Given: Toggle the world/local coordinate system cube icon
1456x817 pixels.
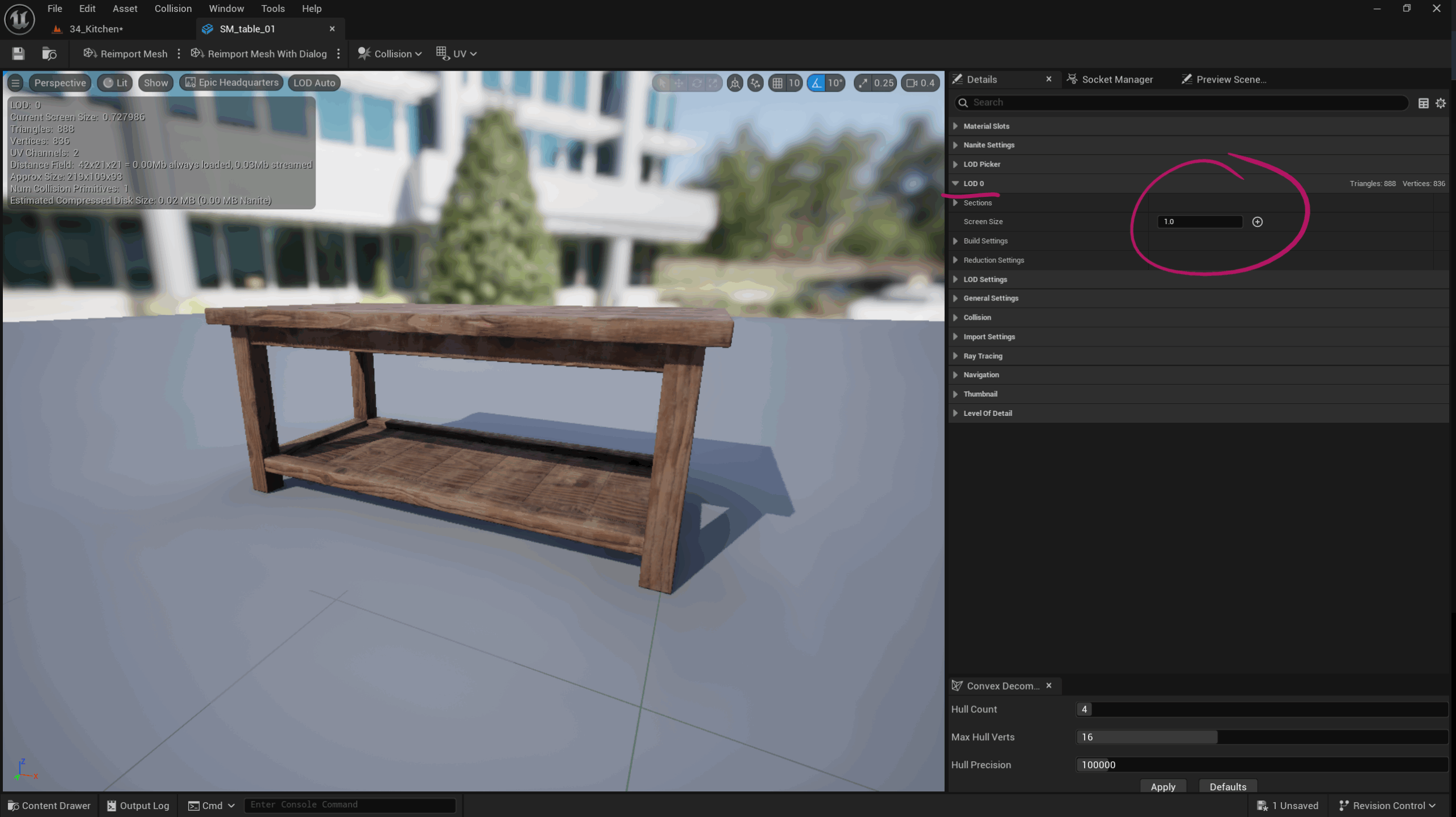Looking at the screenshot, I should click(x=735, y=83).
